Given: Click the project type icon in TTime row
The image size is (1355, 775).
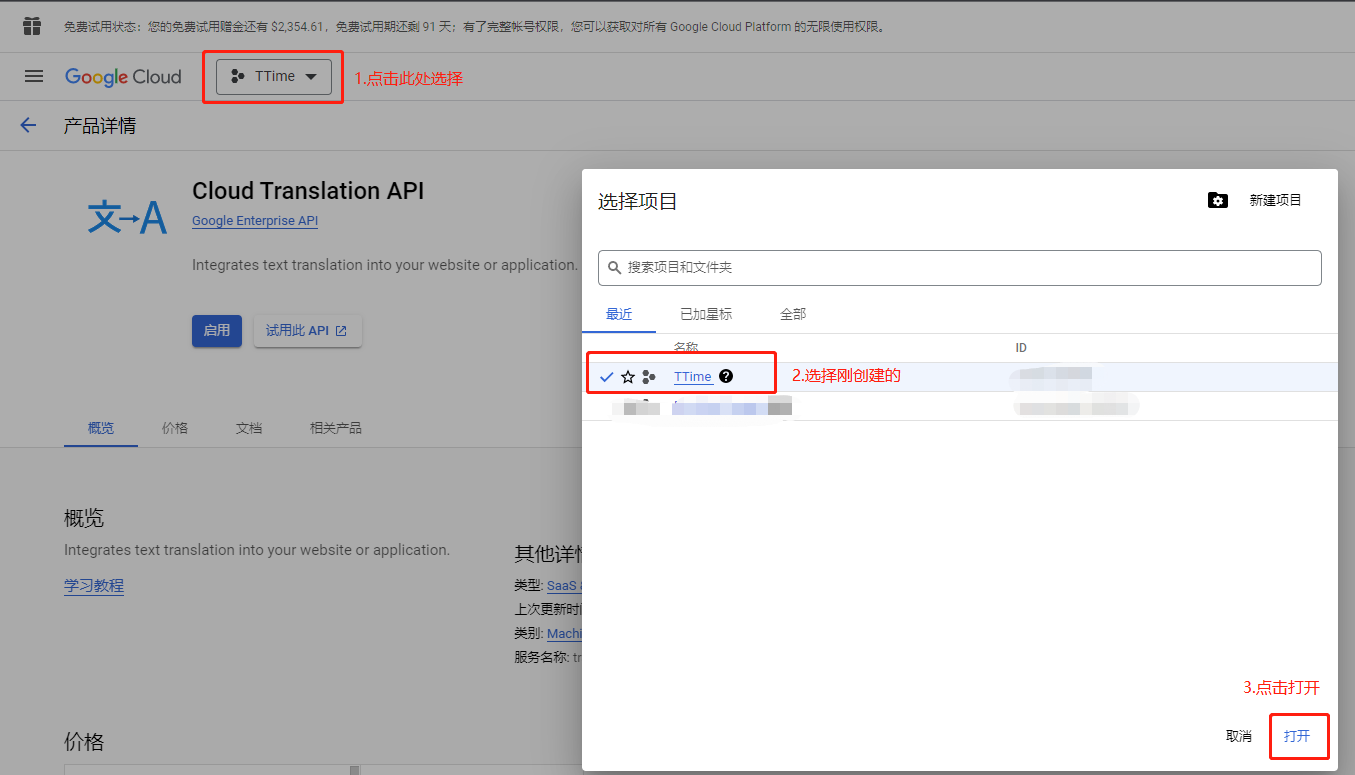Looking at the screenshot, I should [x=649, y=377].
